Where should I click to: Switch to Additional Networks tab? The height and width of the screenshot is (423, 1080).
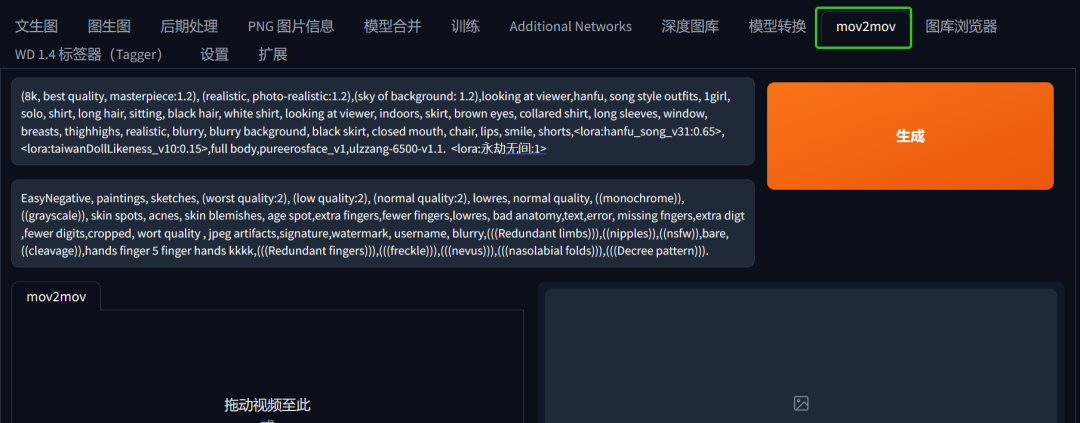[570, 27]
